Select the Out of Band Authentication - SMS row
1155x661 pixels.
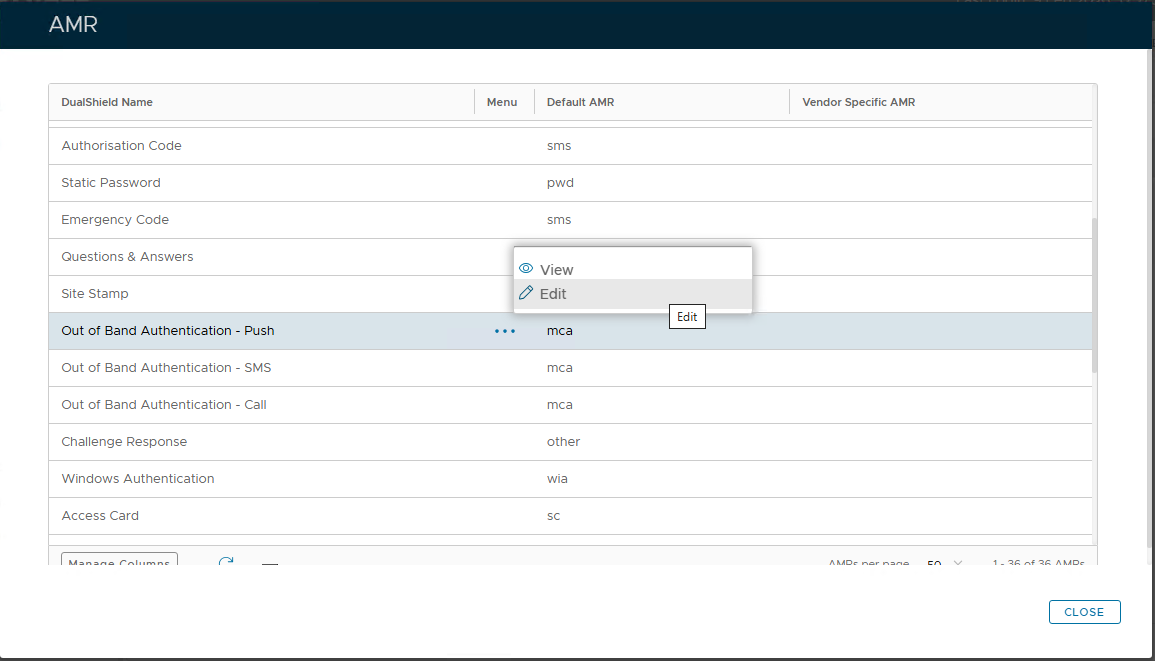click(166, 368)
